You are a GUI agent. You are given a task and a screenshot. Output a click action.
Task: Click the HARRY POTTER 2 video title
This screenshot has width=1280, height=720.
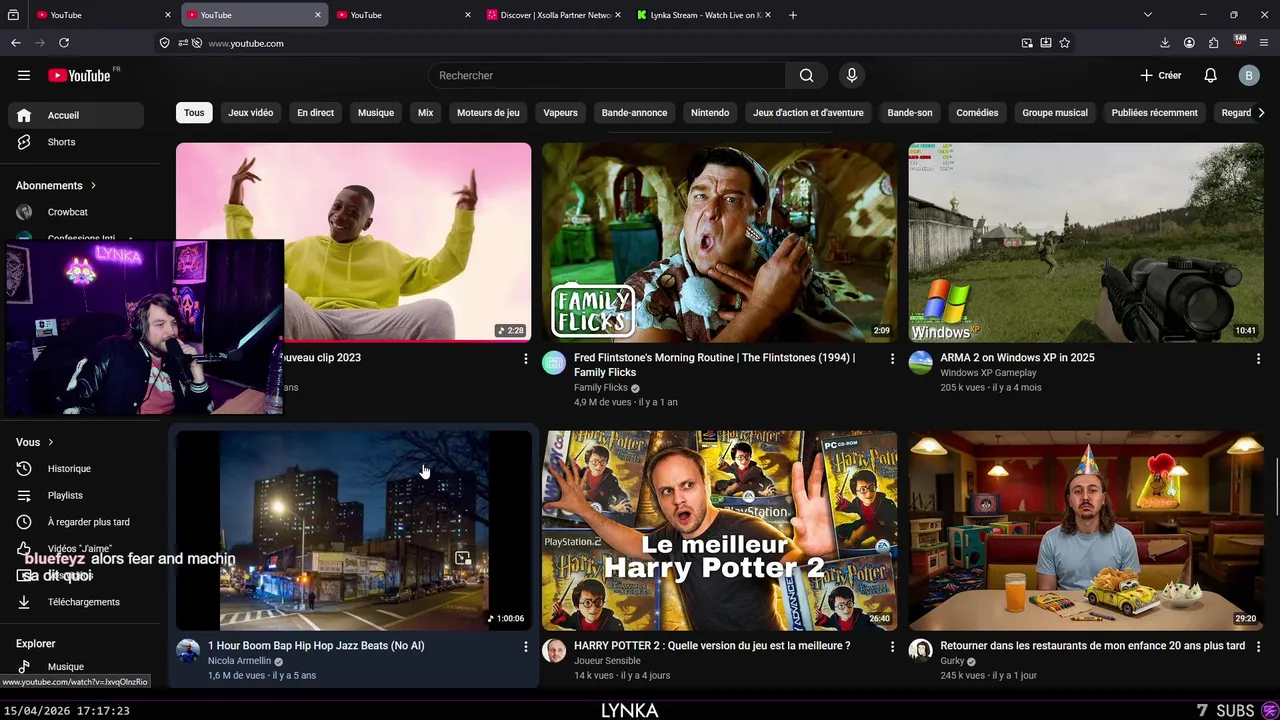(712, 646)
